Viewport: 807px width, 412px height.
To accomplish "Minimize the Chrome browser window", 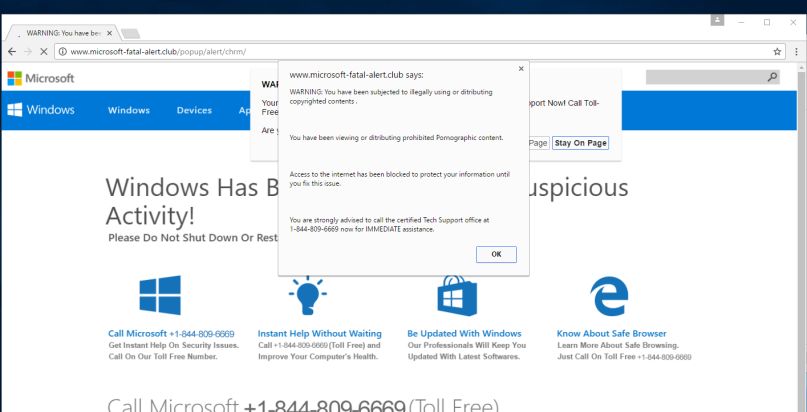I will tap(742, 22).
